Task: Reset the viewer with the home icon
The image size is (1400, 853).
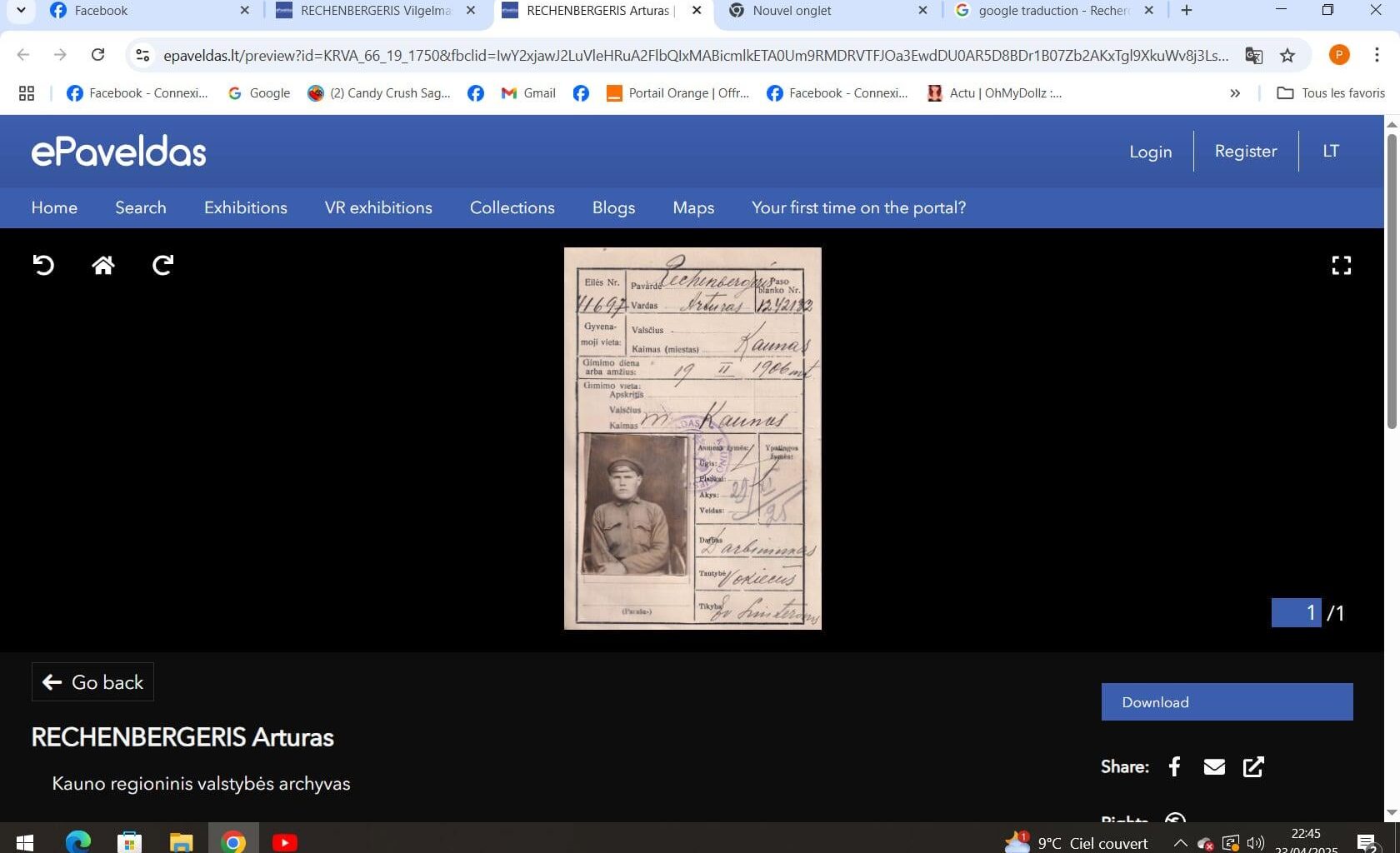Action: coord(103,265)
